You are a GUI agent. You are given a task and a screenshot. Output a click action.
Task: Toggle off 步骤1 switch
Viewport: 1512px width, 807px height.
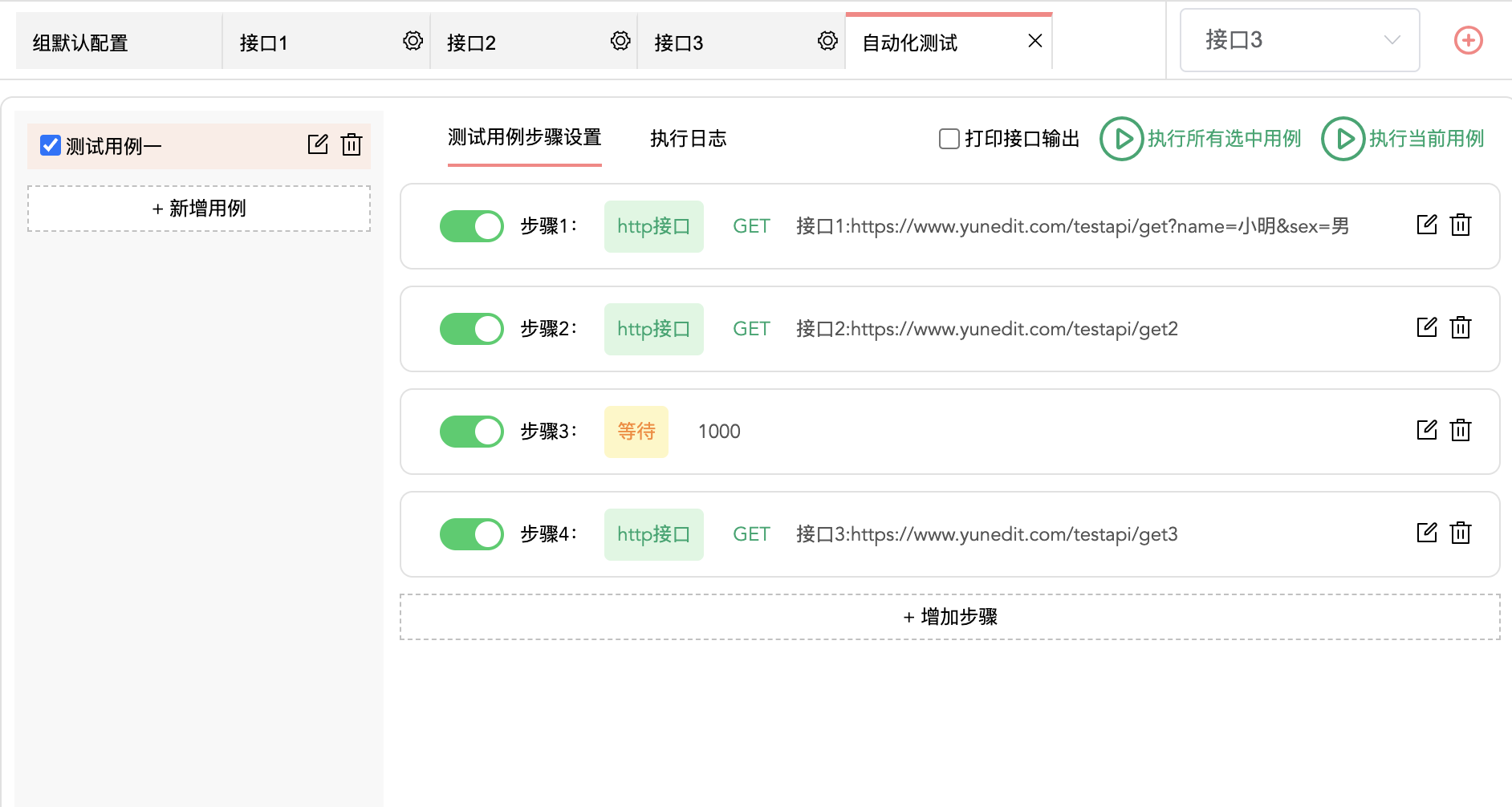point(472,226)
